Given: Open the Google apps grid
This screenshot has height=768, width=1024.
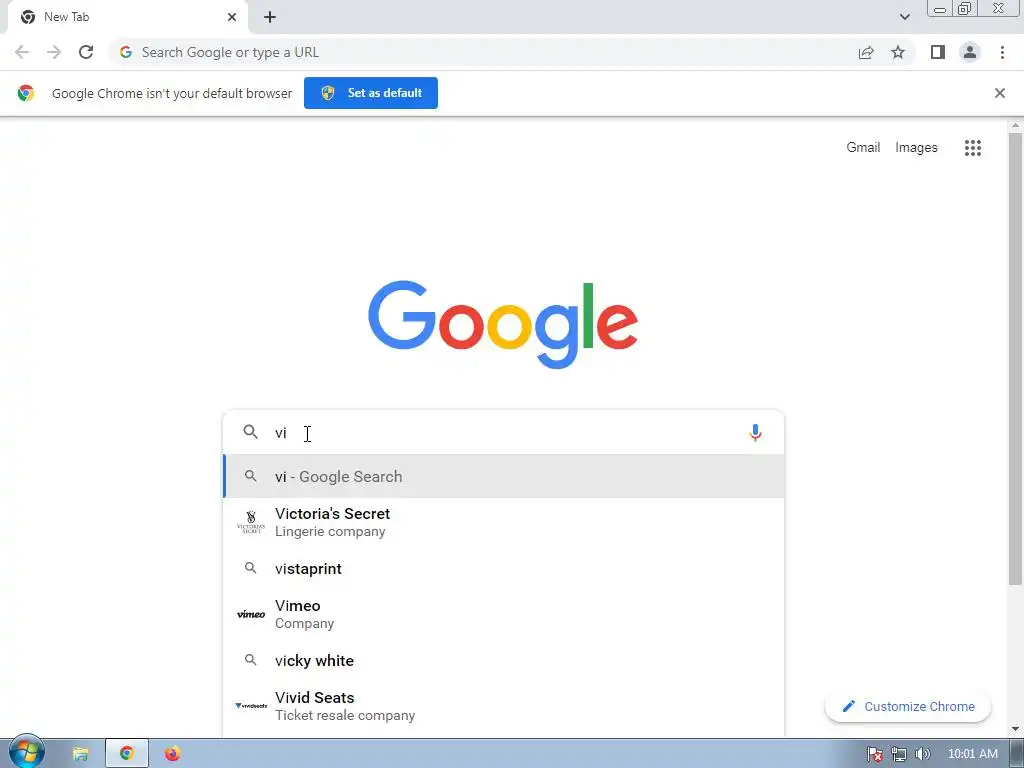Looking at the screenshot, I should pyautogui.click(x=973, y=148).
